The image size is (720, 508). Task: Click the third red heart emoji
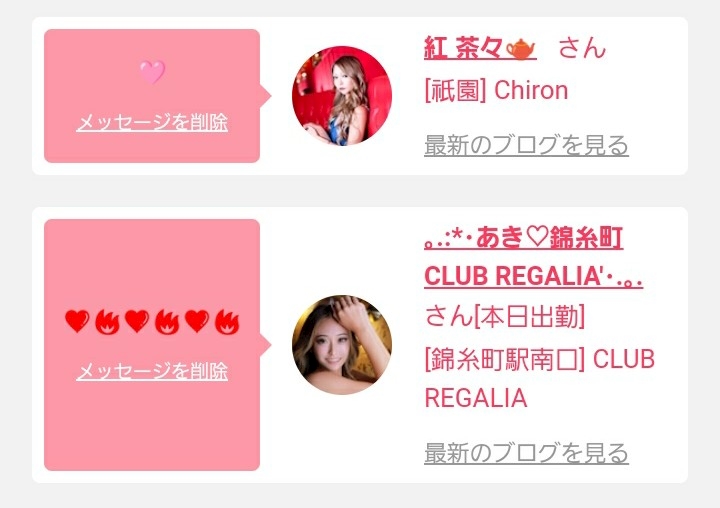coord(197,321)
